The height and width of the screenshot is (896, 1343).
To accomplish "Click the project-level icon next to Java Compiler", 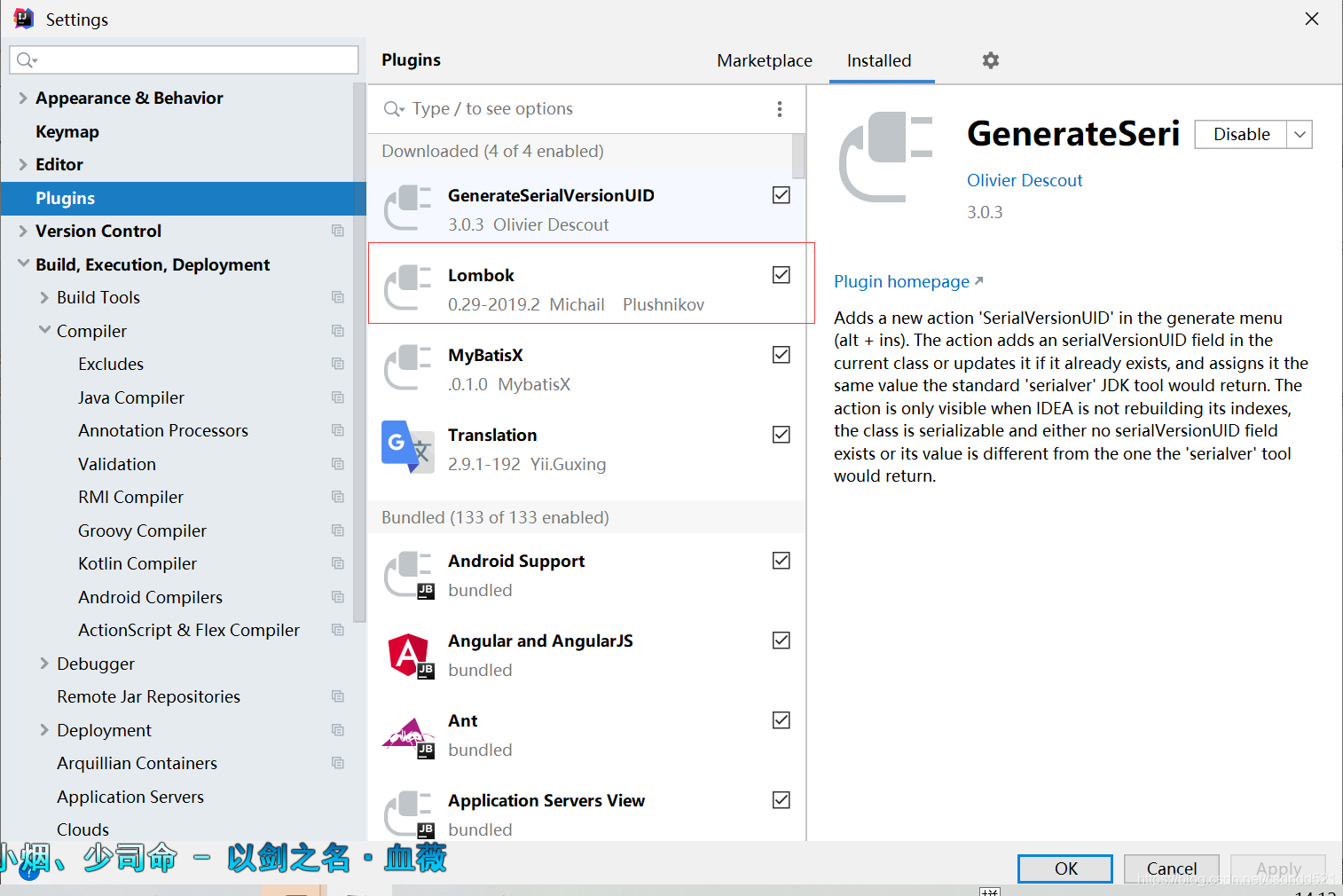I will tap(338, 397).
